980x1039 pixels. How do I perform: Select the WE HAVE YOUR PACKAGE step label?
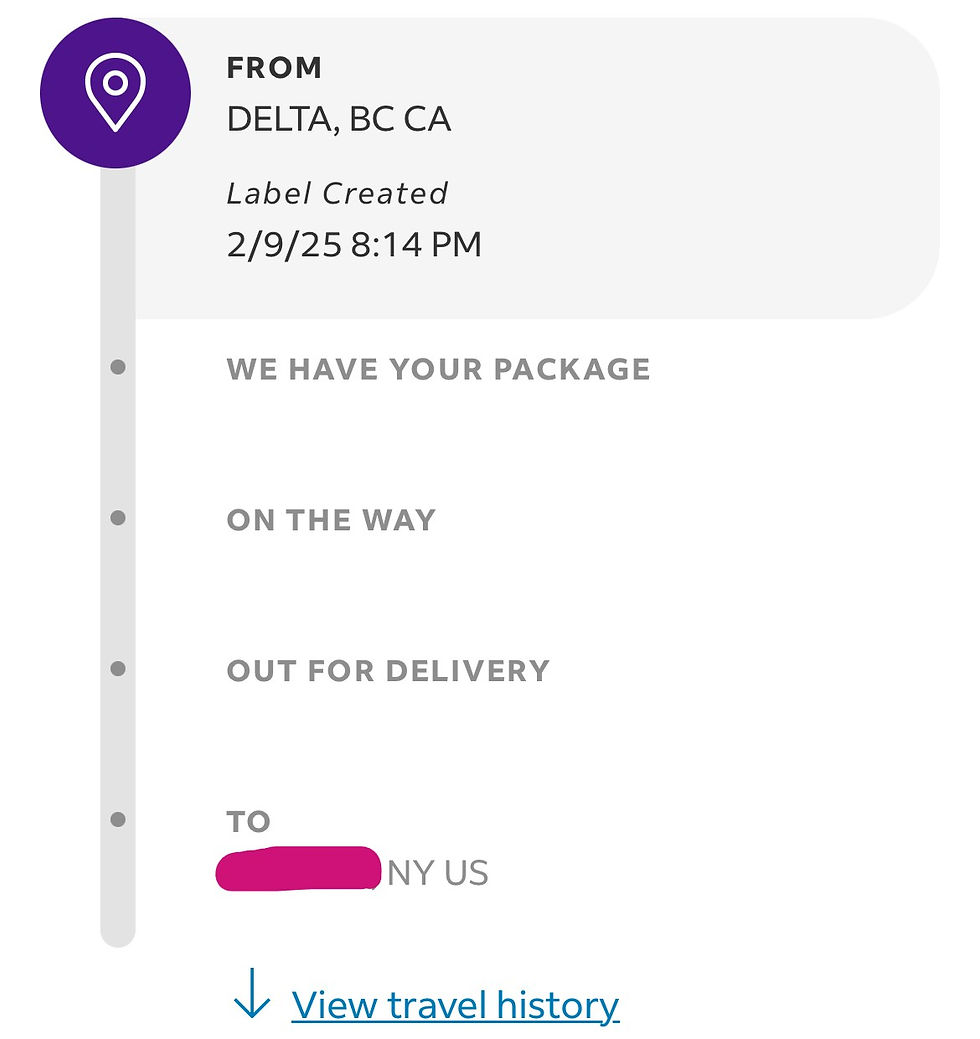[x=438, y=369]
